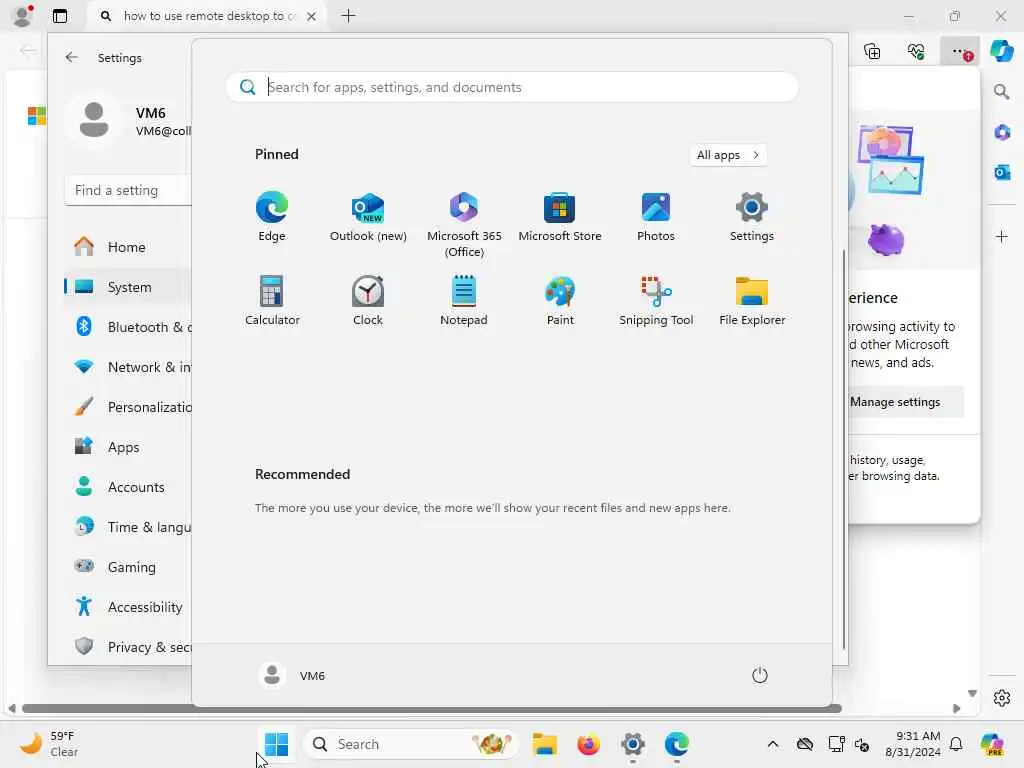Open Network & internet settings
Viewport: 1024px width, 768px height.
click(128, 367)
